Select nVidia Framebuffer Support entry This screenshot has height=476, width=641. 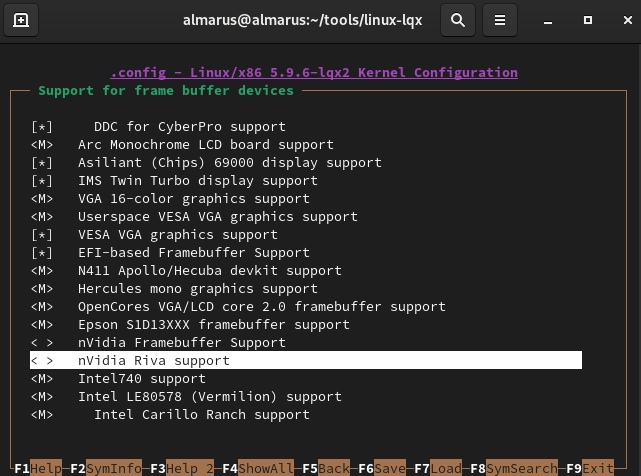pos(182,343)
